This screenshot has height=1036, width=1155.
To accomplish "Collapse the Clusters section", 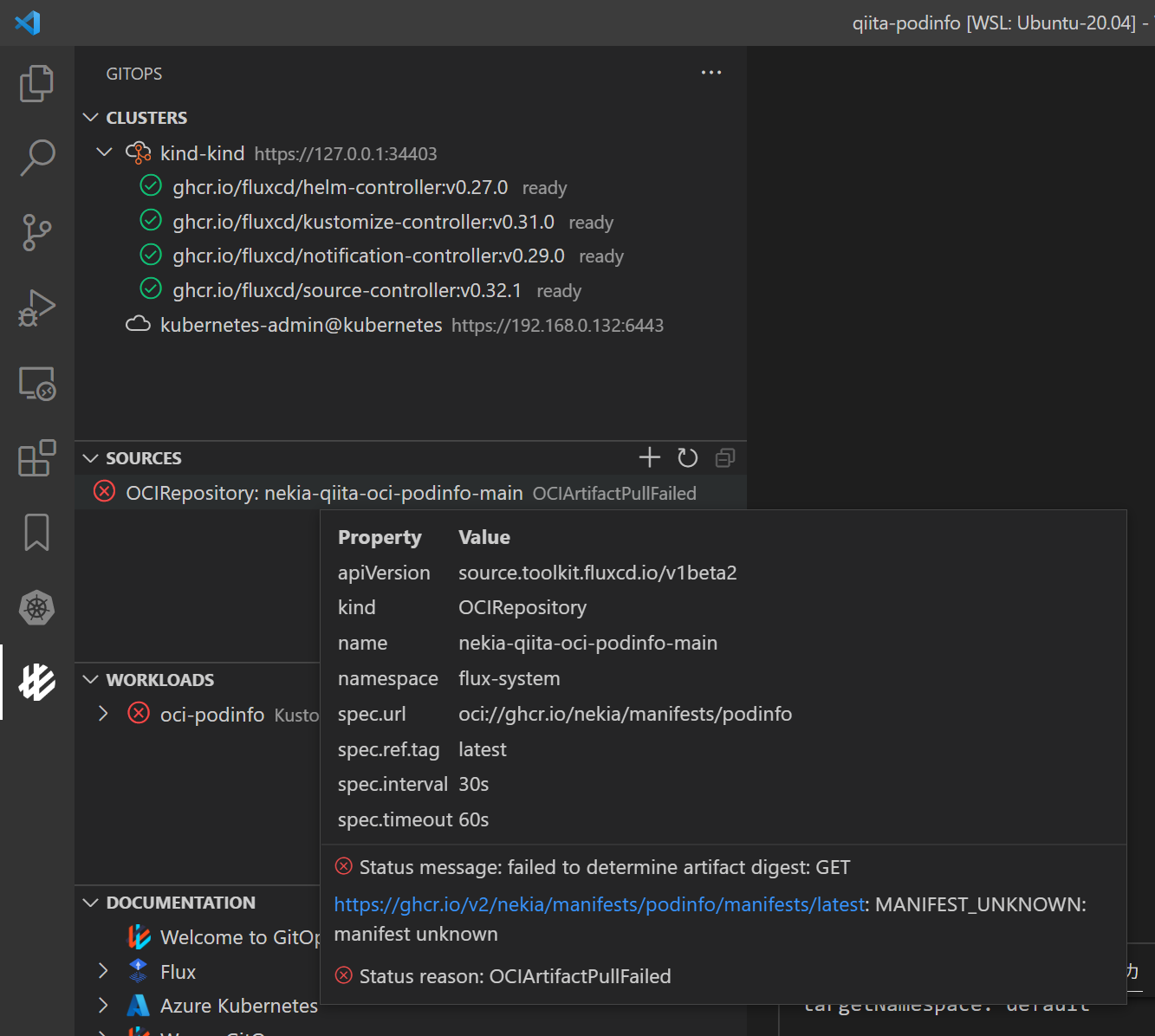I will tap(91, 118).
